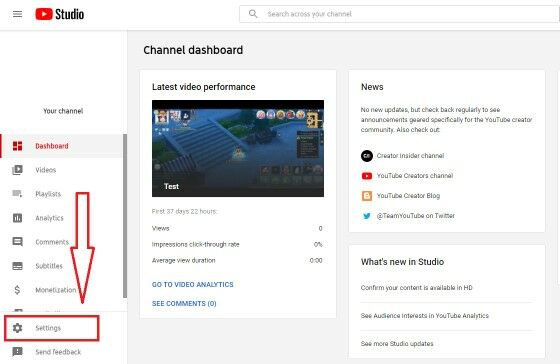Click SEE COMMENTS (0) link
560x364 pixels.
[184, 303]
